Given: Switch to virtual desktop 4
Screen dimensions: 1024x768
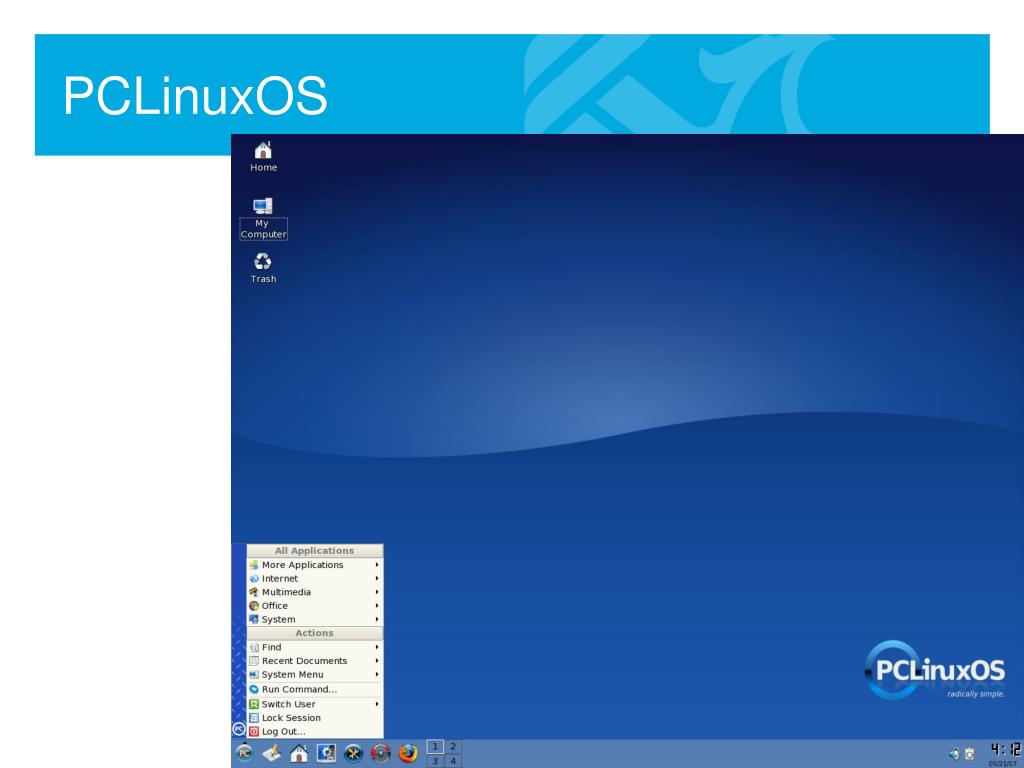Looking at the screenshot, I should pyautogui.click(x=453, y=761).
